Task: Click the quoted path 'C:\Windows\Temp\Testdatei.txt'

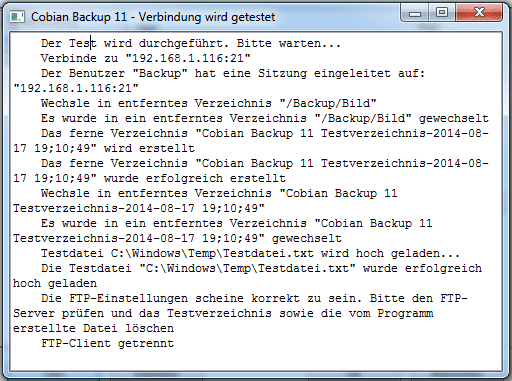Action: (x=247, y=268)
